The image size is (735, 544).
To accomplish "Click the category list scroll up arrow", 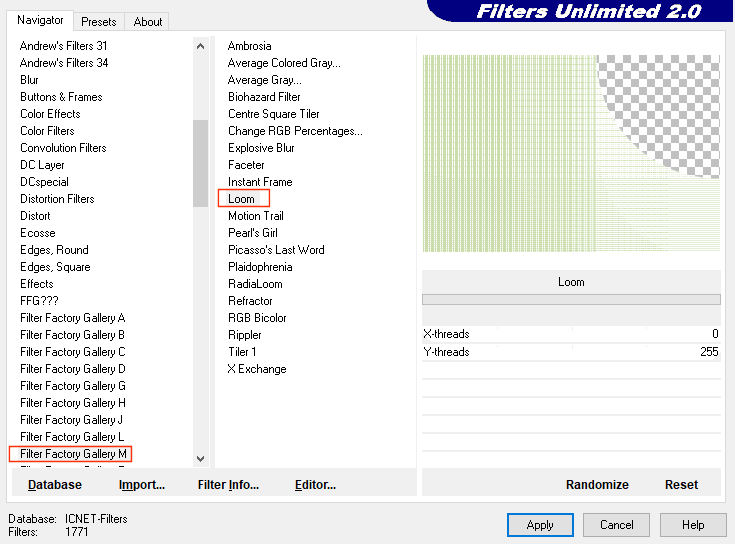I will [x=201, y=46].
